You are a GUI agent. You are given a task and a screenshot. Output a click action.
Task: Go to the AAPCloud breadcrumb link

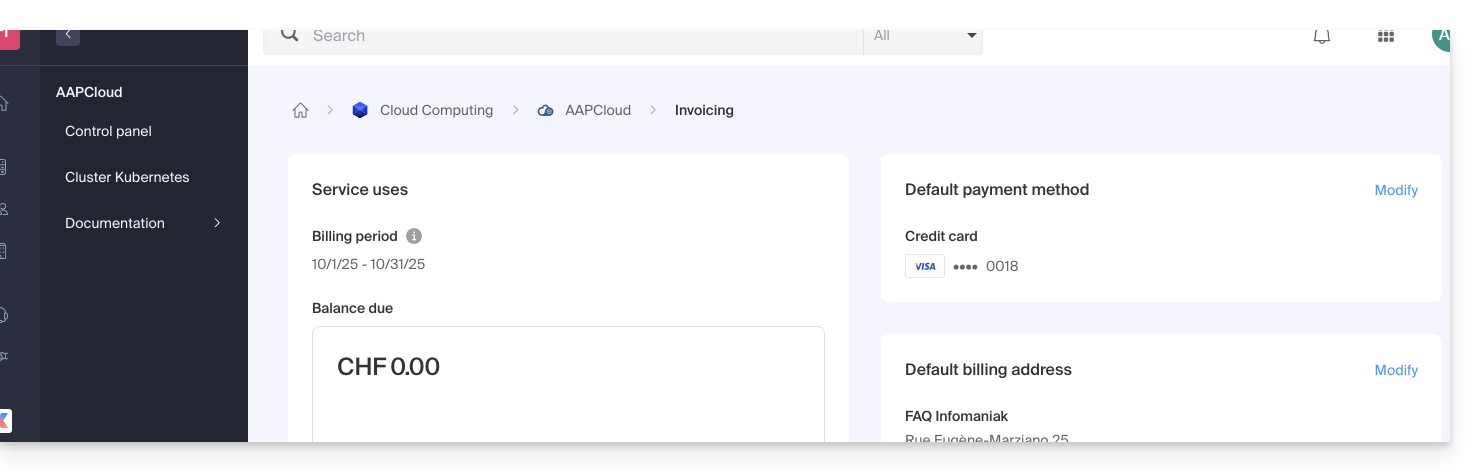[598, 111]
